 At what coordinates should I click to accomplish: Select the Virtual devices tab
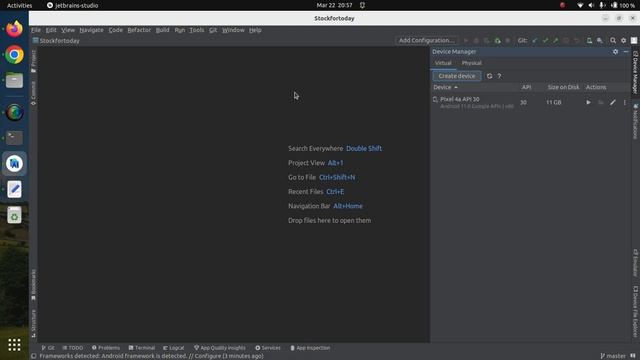point(443,63)
